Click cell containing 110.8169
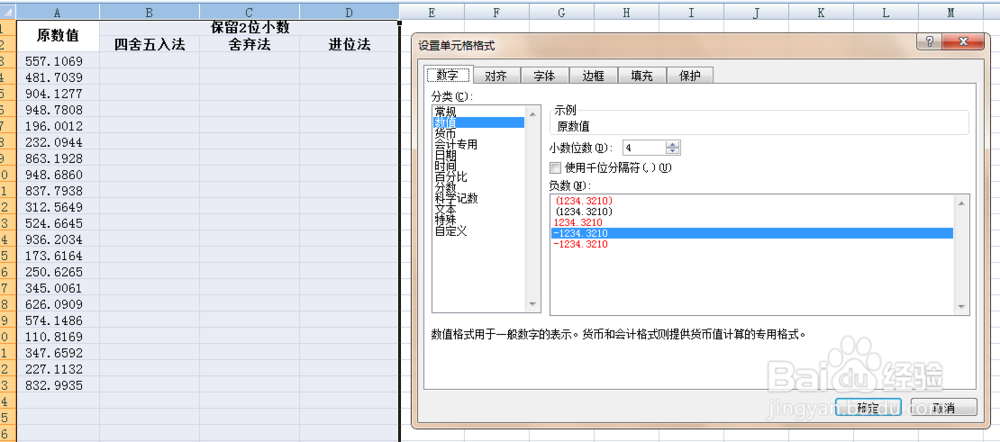The width and height of the screenshot is (1000, 442). tap(58, 337)
